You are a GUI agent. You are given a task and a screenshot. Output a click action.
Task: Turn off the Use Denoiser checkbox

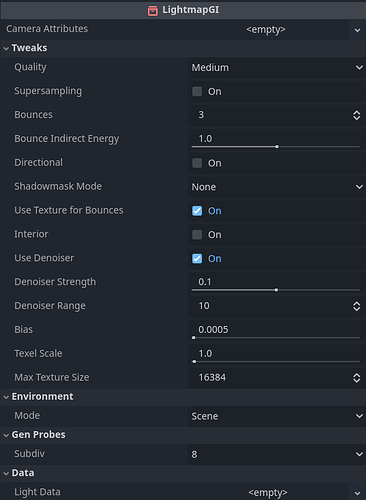click(x=197, y=258)
